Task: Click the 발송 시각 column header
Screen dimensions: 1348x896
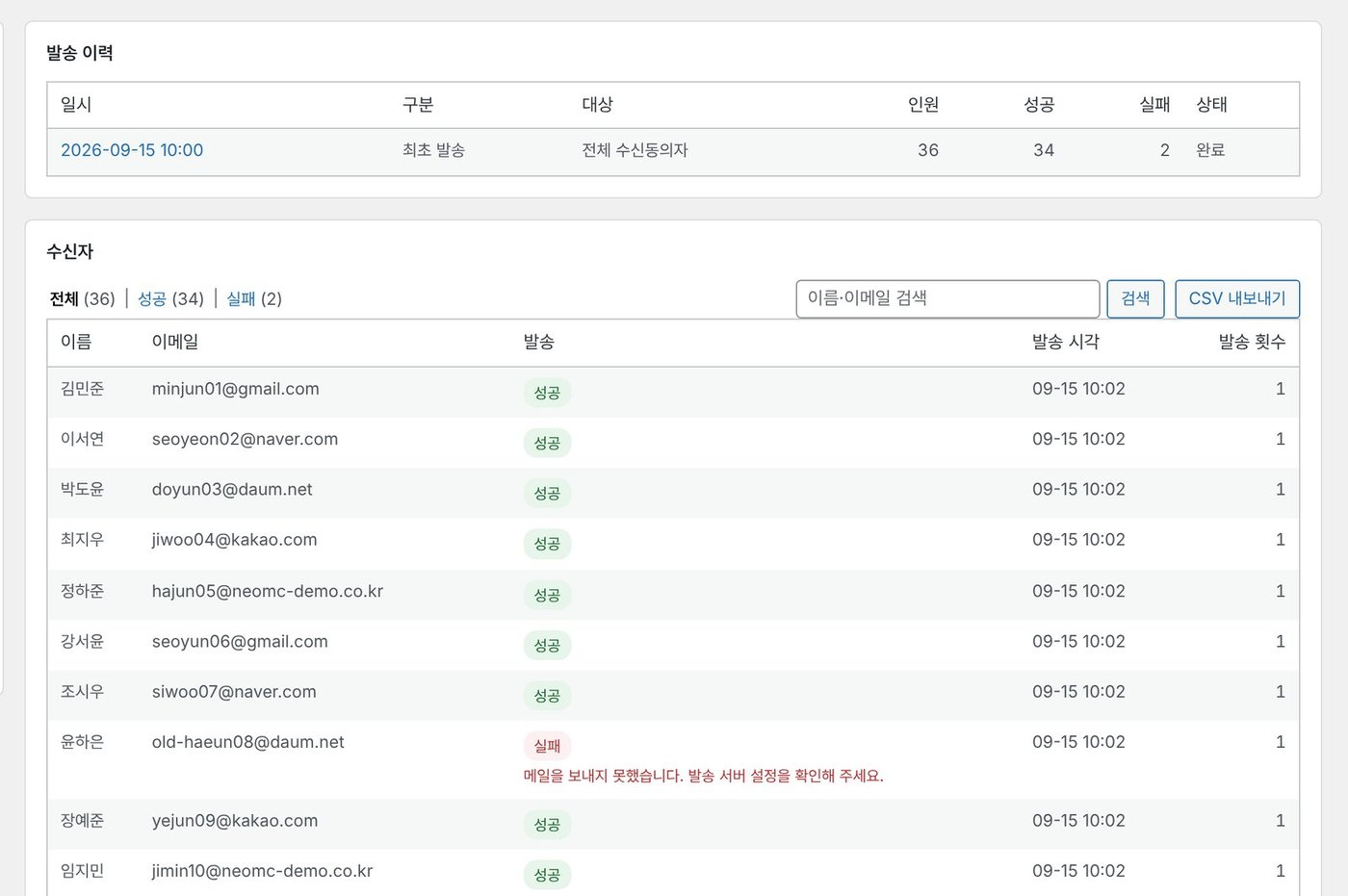Action: pos(1065,342)
